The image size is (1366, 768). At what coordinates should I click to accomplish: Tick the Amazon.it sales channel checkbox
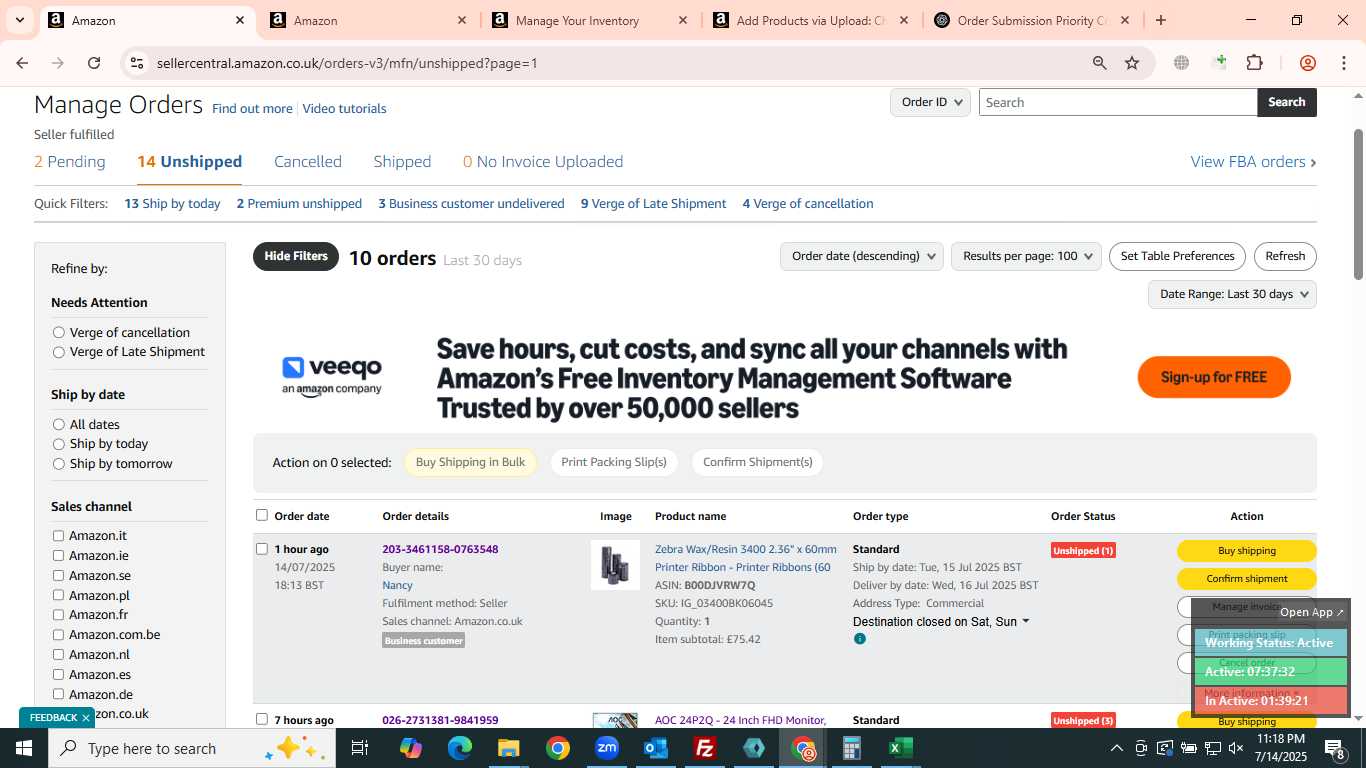[x=58, y=536]
